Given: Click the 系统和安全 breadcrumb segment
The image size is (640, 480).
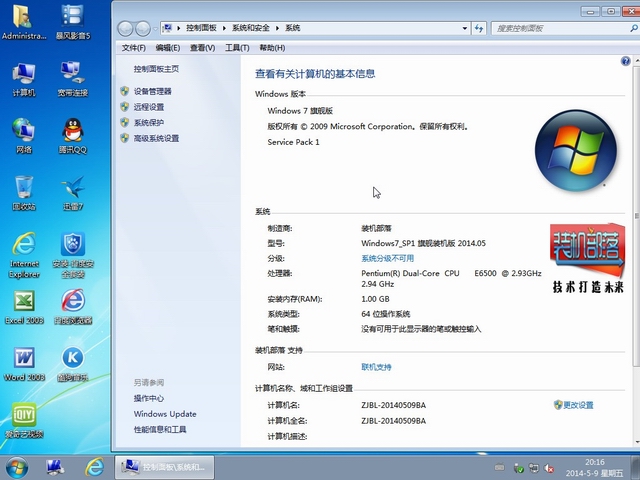Looking at the screenshot, I should click(251, 28).
